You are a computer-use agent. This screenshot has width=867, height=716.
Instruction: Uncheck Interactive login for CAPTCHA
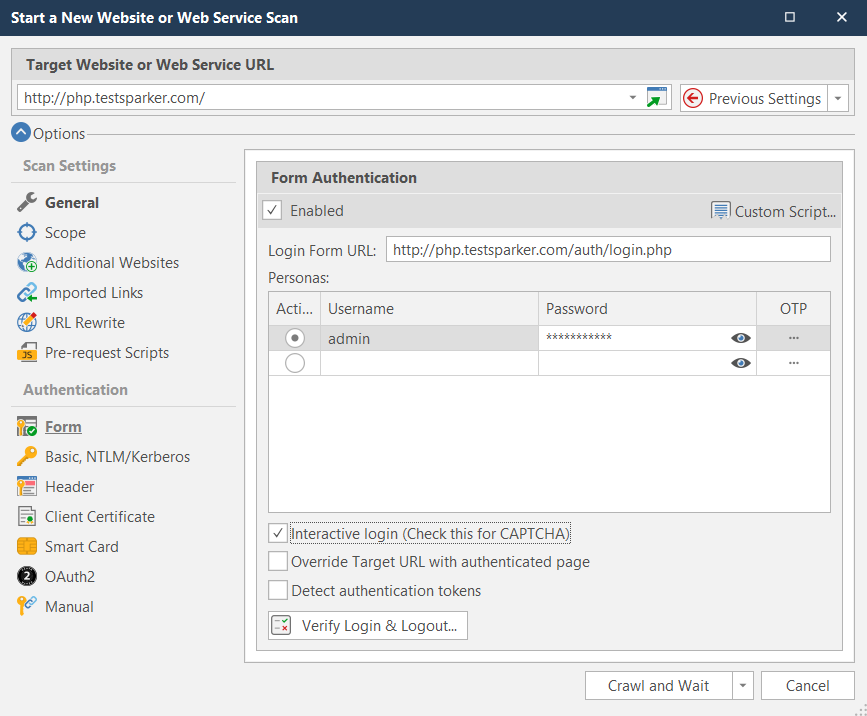277,533
